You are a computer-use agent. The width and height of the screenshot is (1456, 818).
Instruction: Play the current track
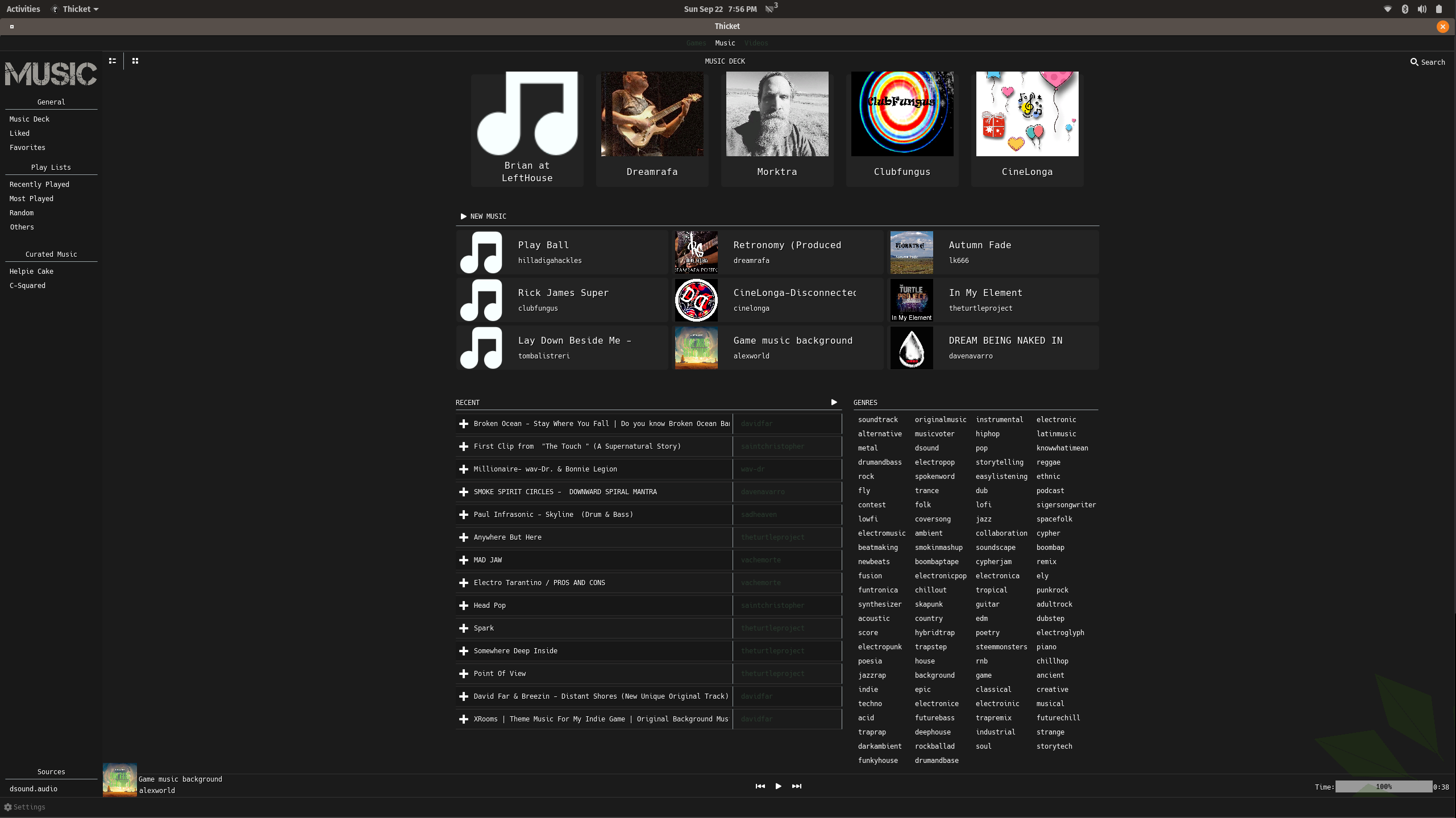[x=778, y=786]
